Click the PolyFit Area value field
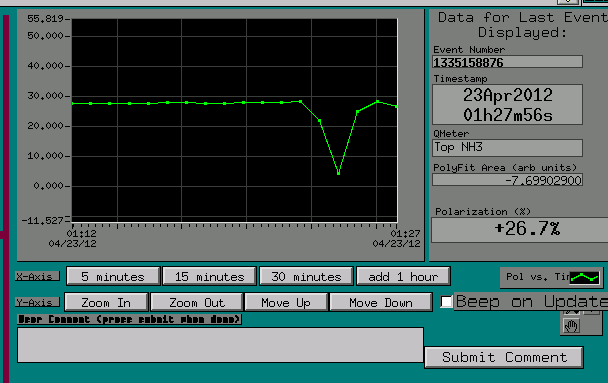Viewport: 608px width, 383px height. [x=507, y=180]
